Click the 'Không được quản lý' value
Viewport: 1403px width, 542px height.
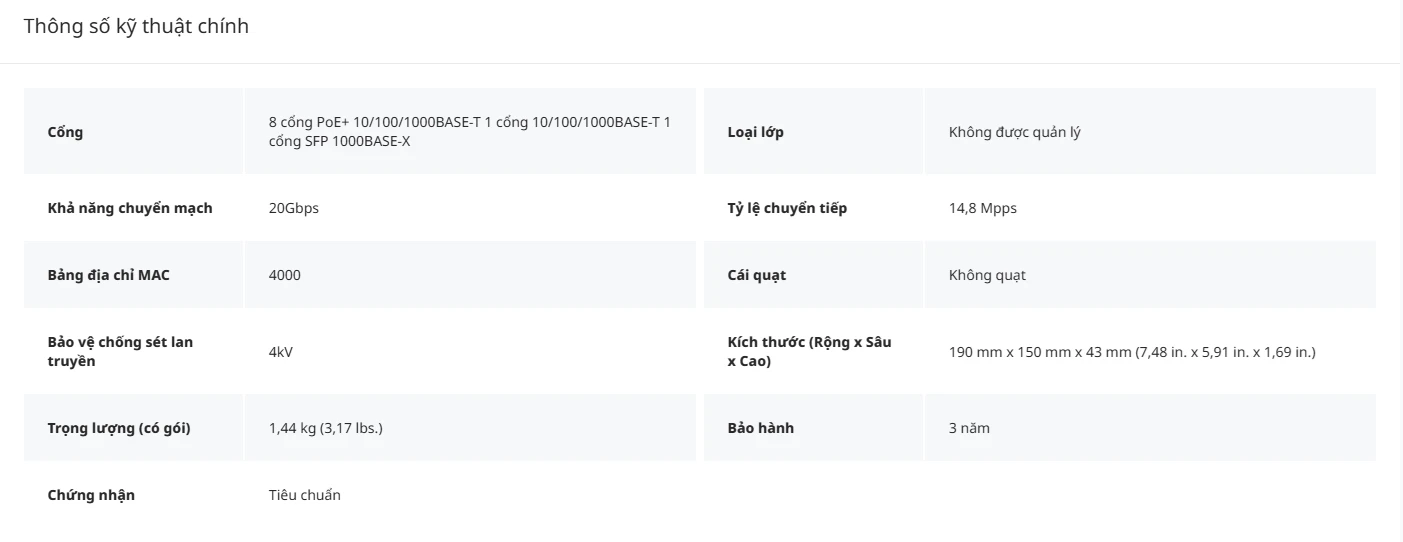[1014, 132]
